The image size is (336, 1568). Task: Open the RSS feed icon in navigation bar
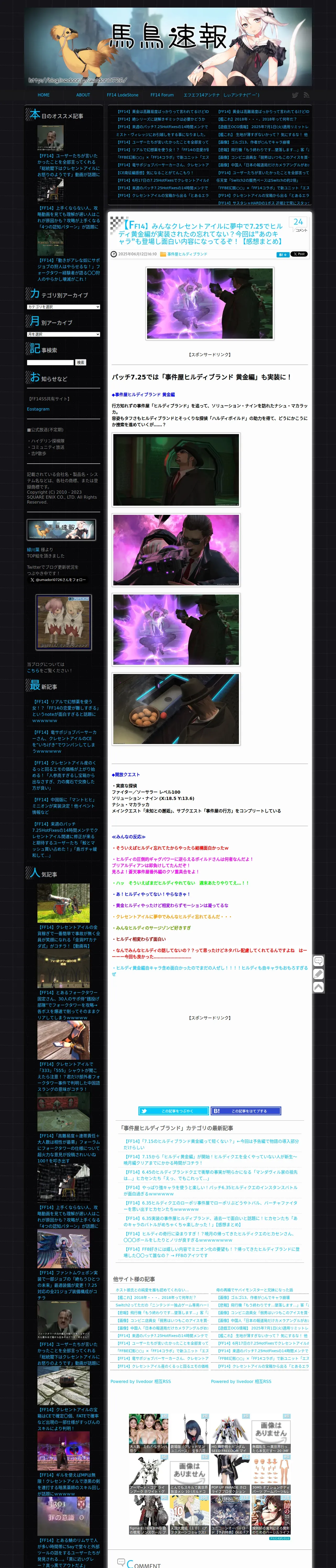[306, 95]
